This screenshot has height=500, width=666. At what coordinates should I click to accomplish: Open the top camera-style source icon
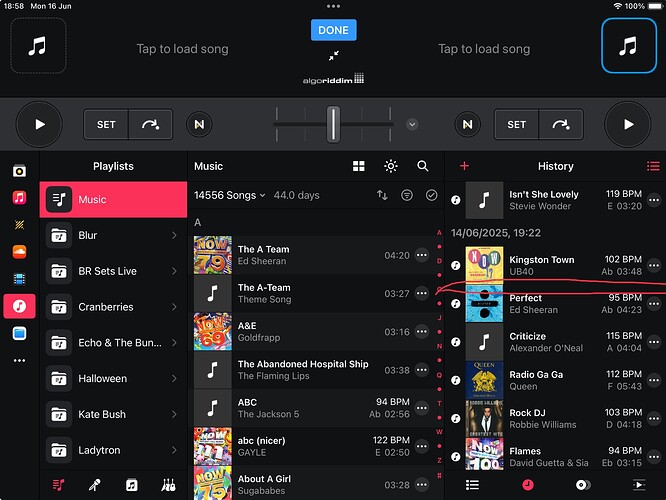tap(19, 171)
